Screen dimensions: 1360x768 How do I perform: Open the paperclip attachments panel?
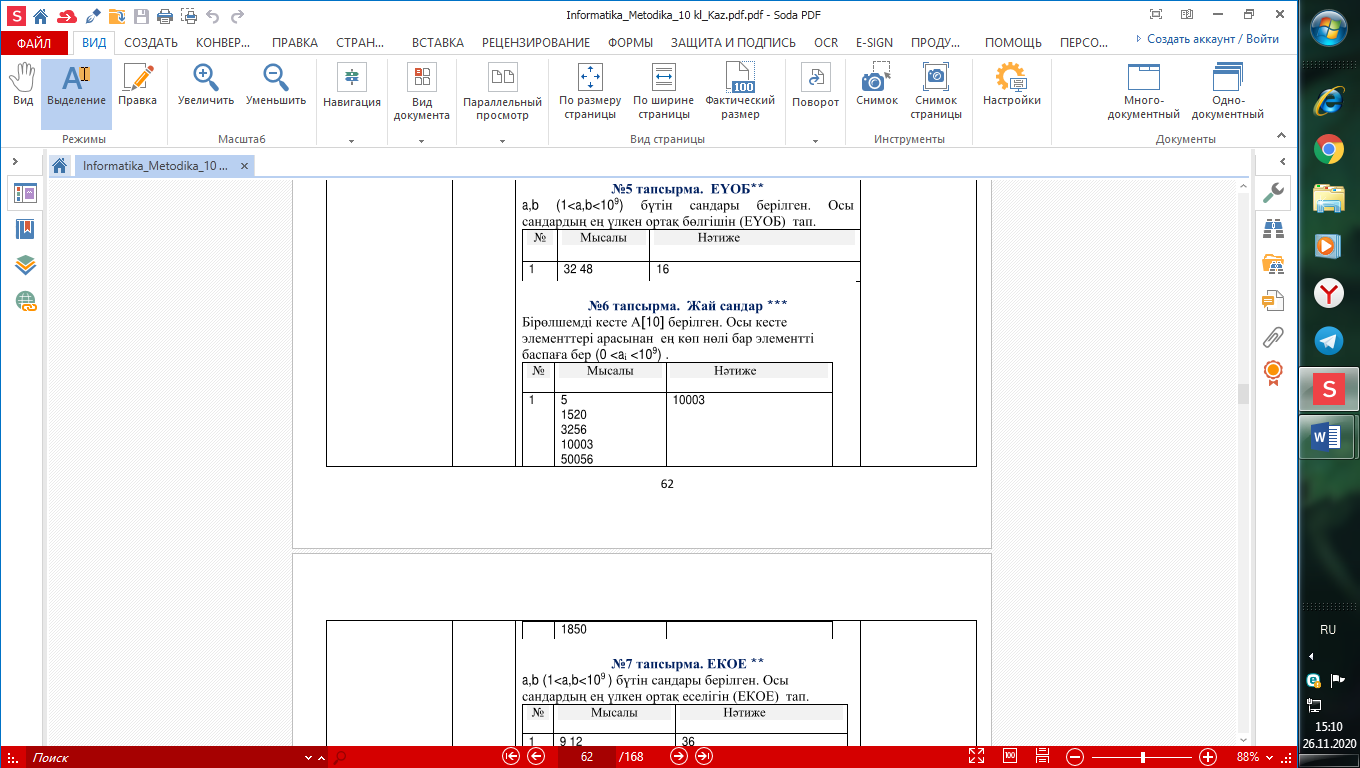coord(1273,336)
